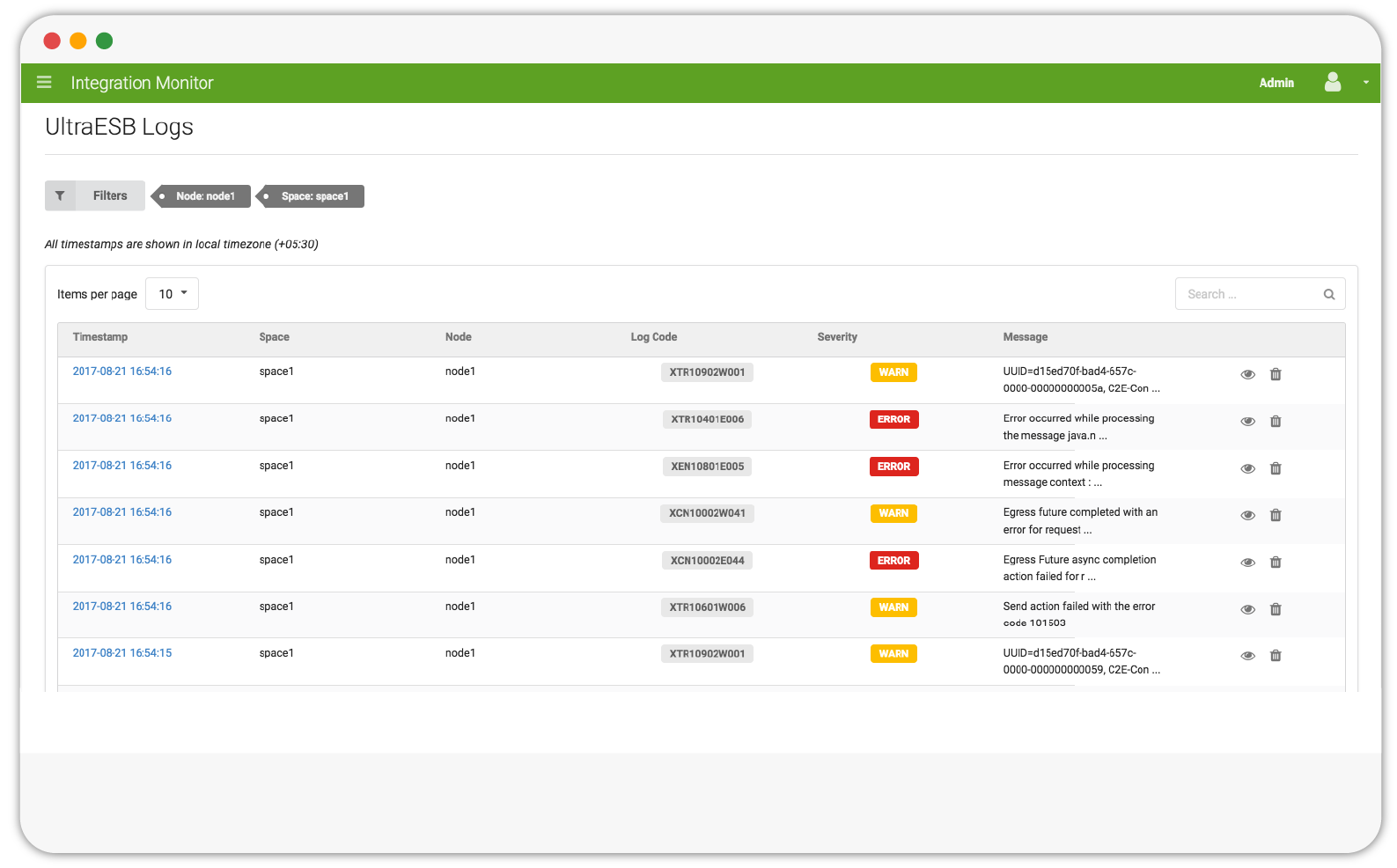Screen dimensions: 1397x868
Task: Open timestamp link of XTR10601W006 row
Action: coord(122,607)
